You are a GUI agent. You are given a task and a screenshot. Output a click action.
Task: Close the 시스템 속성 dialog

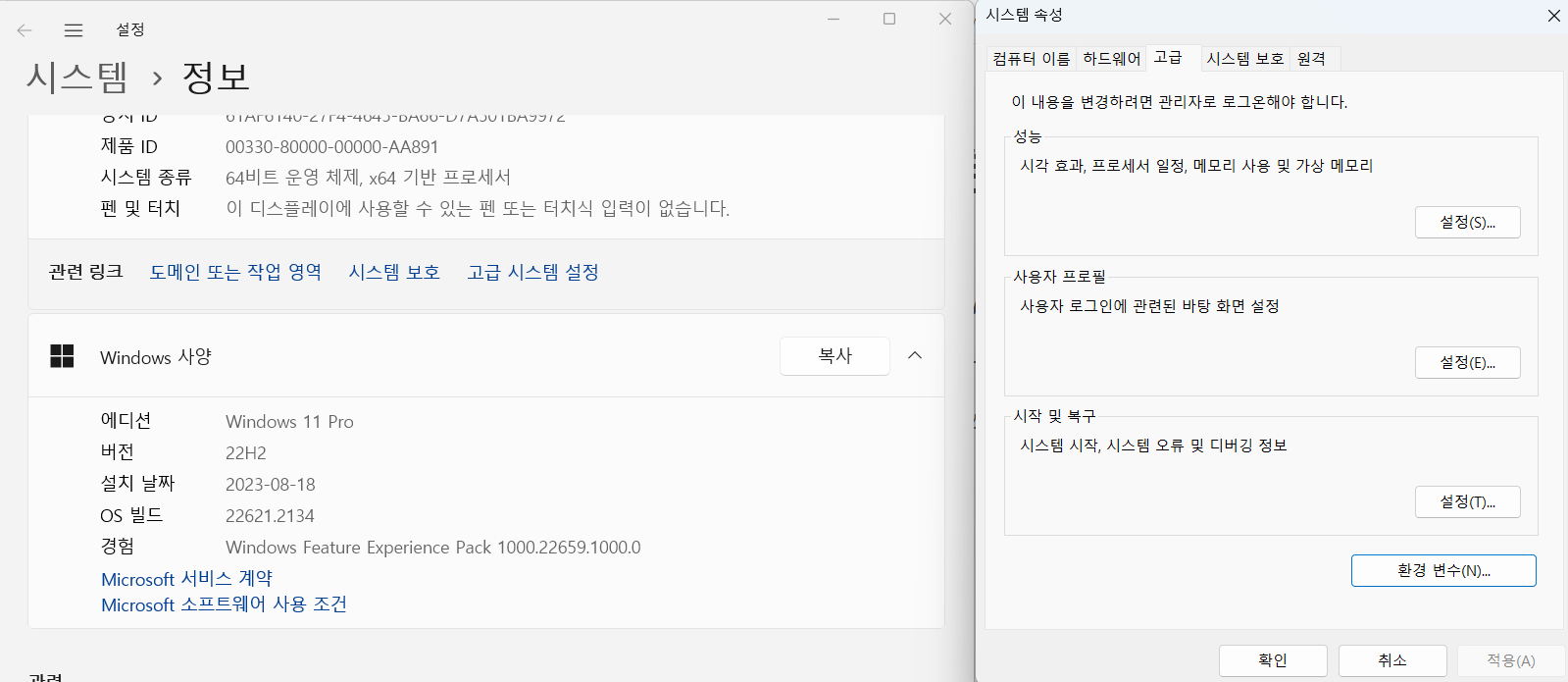(1553, 16)
